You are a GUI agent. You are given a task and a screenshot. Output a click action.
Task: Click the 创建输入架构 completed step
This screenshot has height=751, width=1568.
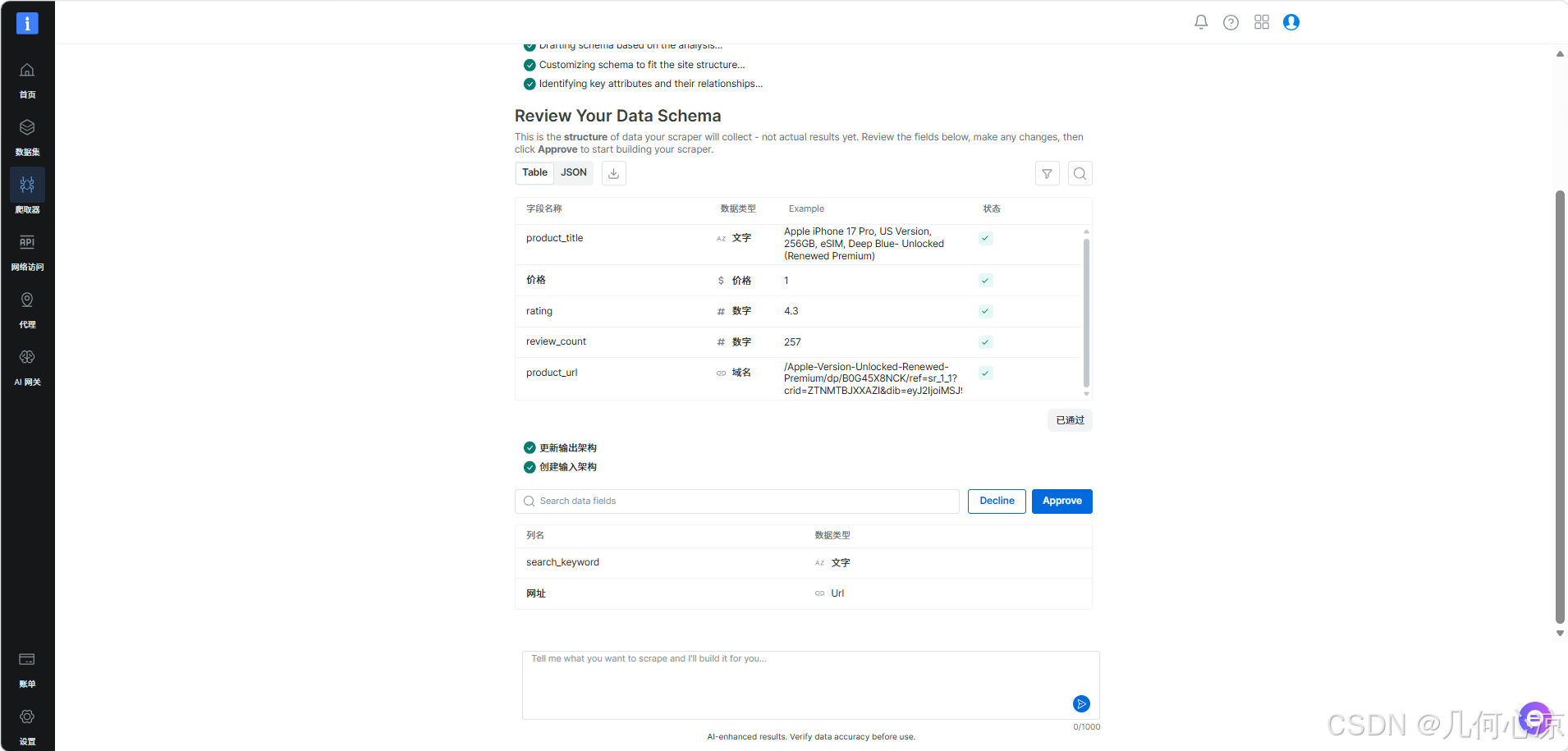coord(560,467)
